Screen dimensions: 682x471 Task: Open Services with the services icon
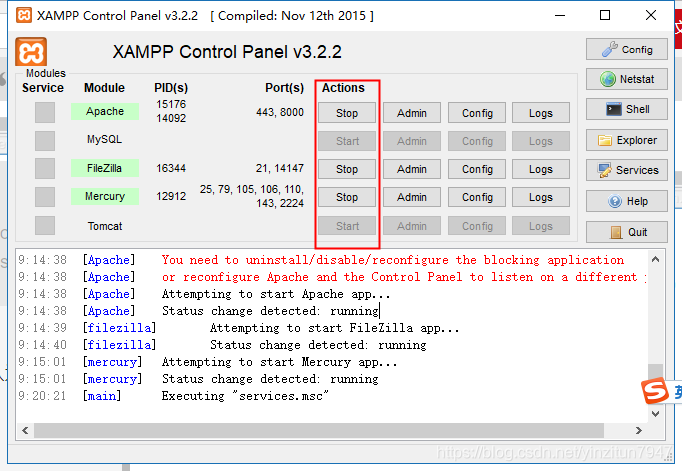tap(626, 170)
